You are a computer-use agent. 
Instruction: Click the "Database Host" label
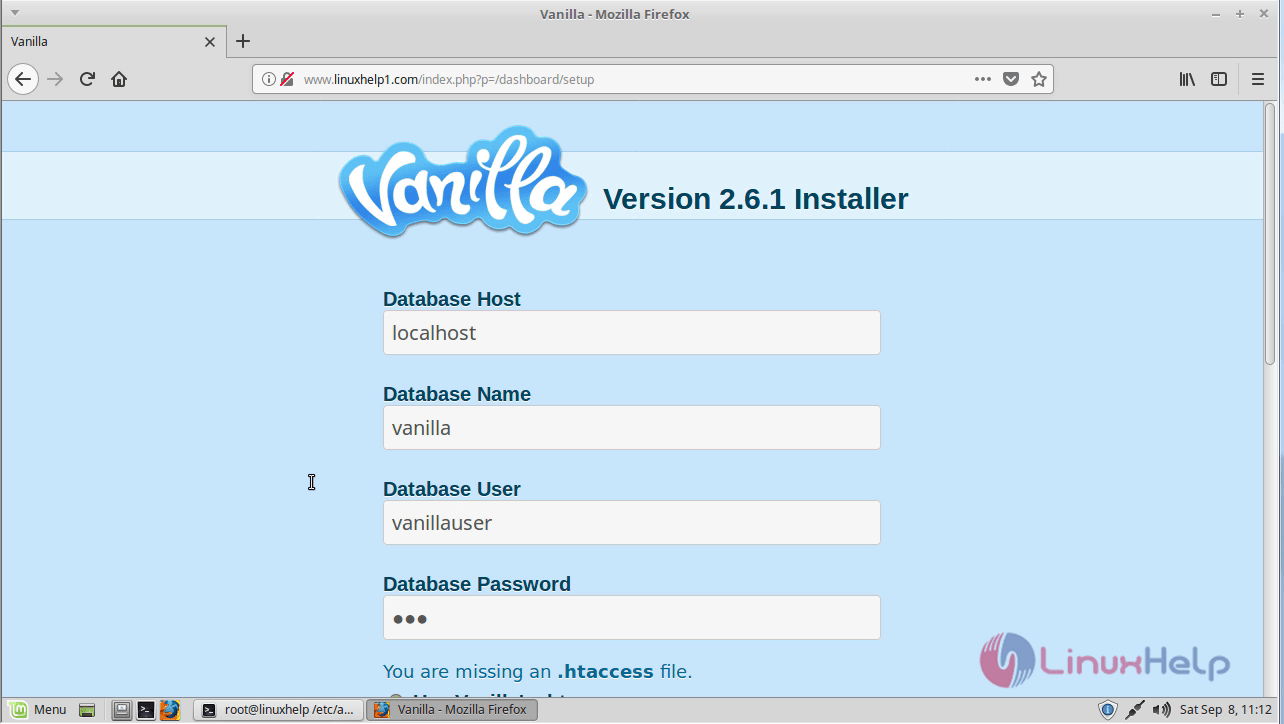pyautogui.click(x=452, y=299)
